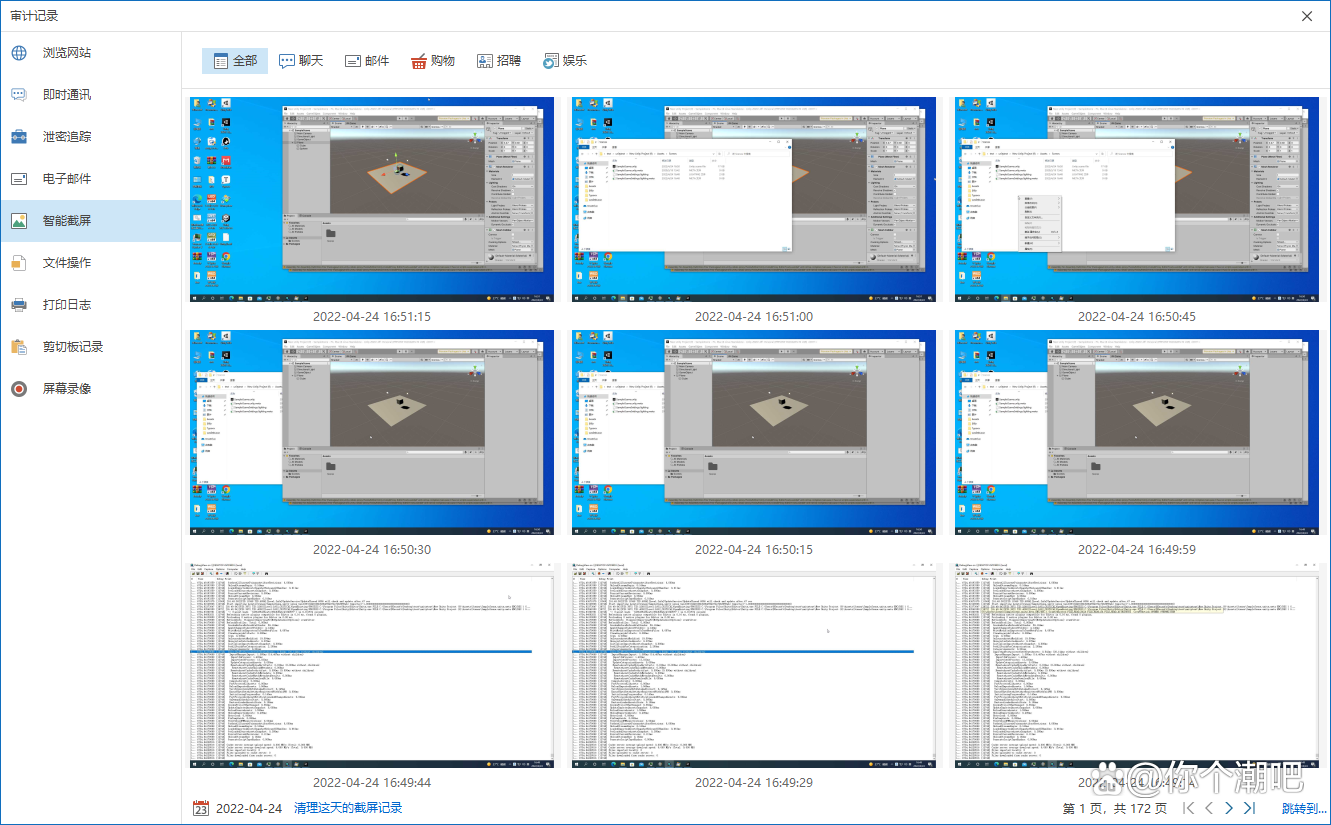Go to the next page arrow
This screenshot has width=1331, height=825.
tap(1229, 808)
